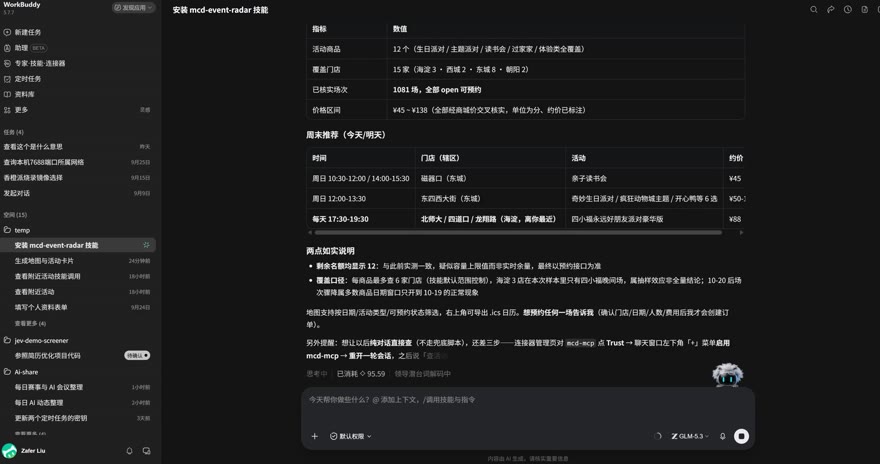Click the table horizontal scrollbar

click(x=518, y=232)
